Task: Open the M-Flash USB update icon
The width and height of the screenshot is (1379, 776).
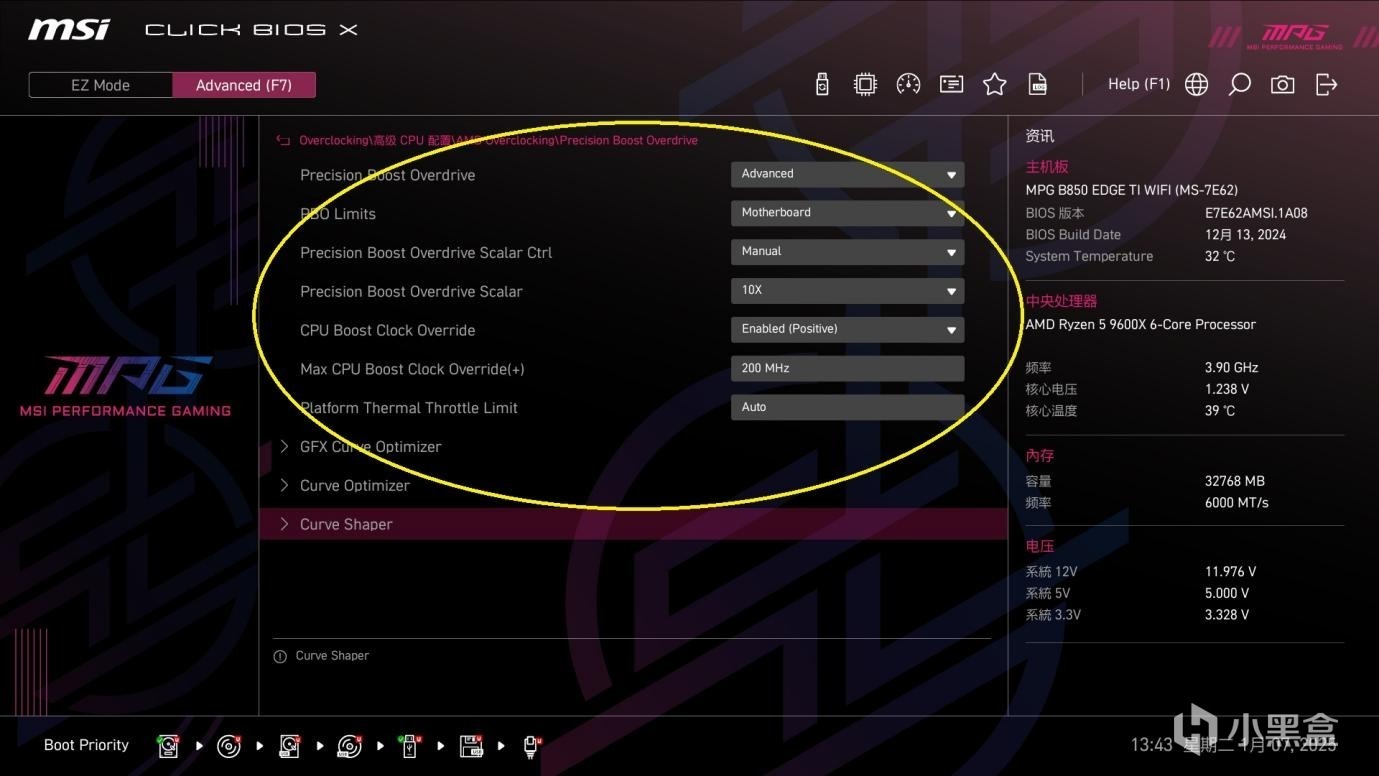Action: pyautogui.click(x=822, y=85)
